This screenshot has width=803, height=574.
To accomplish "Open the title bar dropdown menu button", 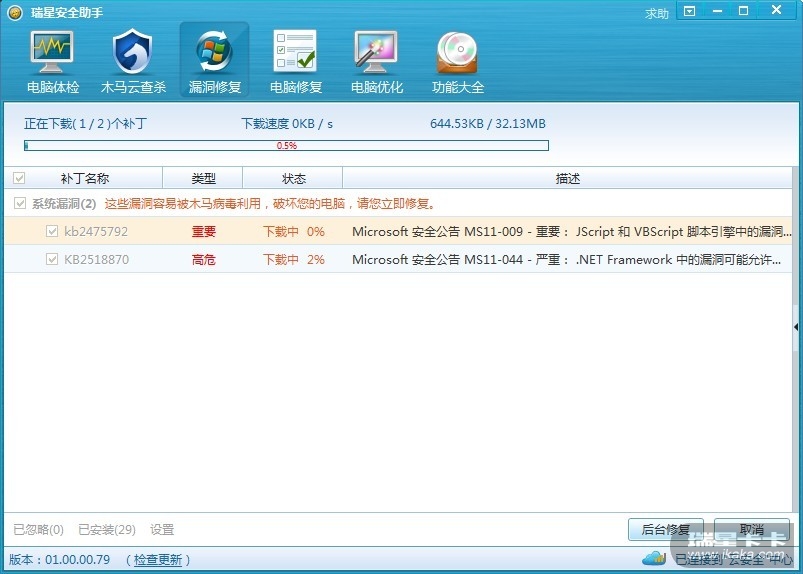I will coord(690,11).
